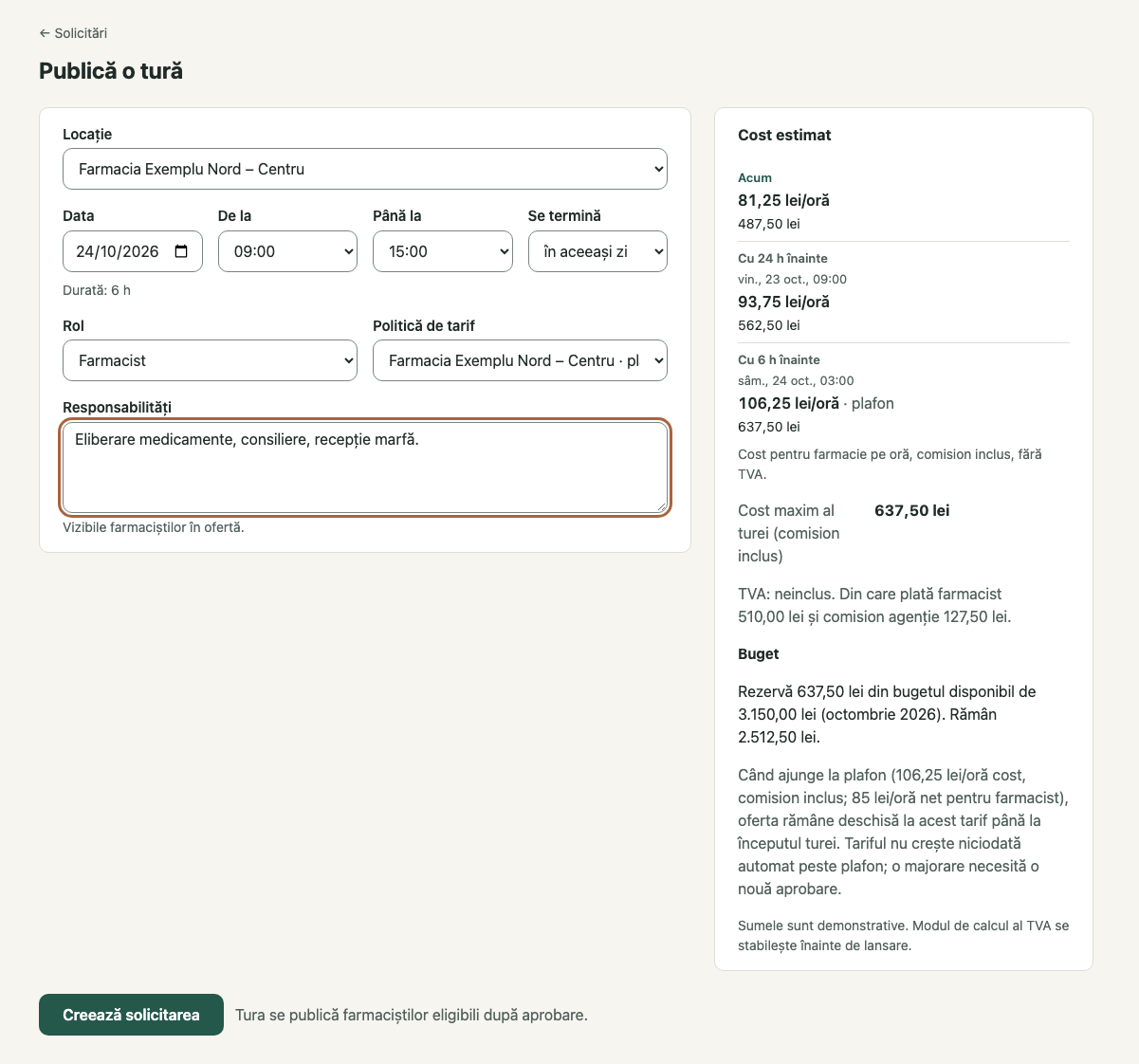Click the back arrow next to Solicitări
Screen dimensions: 1139x1064
pos(44,33)
